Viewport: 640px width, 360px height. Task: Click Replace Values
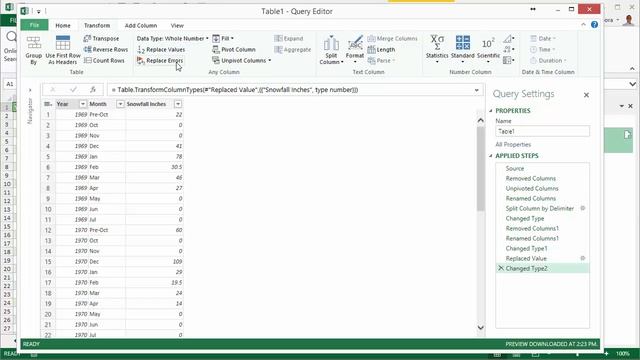(161, 49)
